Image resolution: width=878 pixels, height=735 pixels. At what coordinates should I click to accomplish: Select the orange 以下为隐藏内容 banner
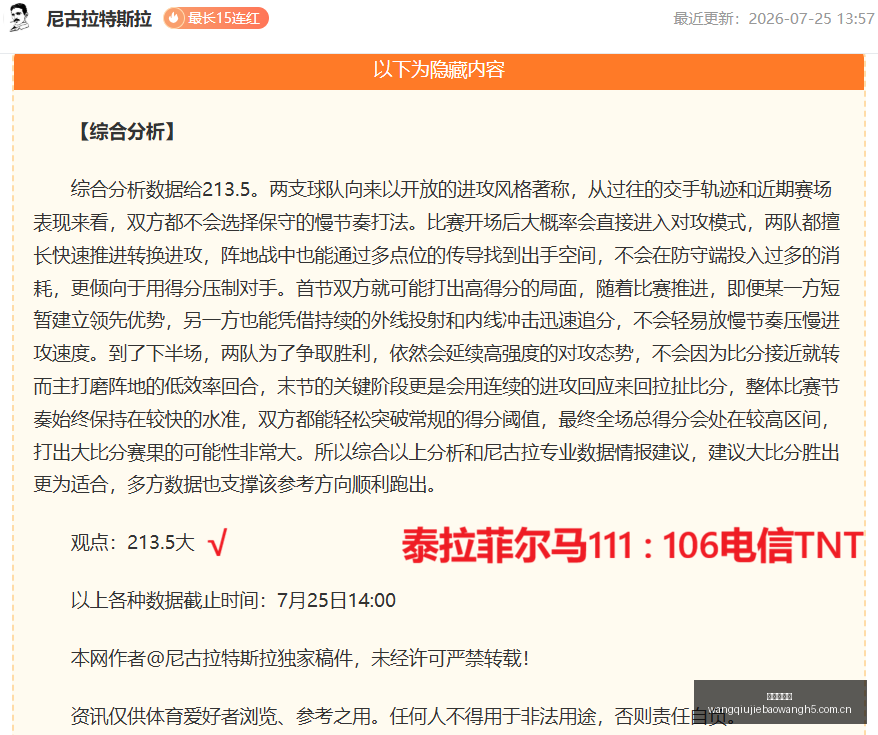coord(439,71)
